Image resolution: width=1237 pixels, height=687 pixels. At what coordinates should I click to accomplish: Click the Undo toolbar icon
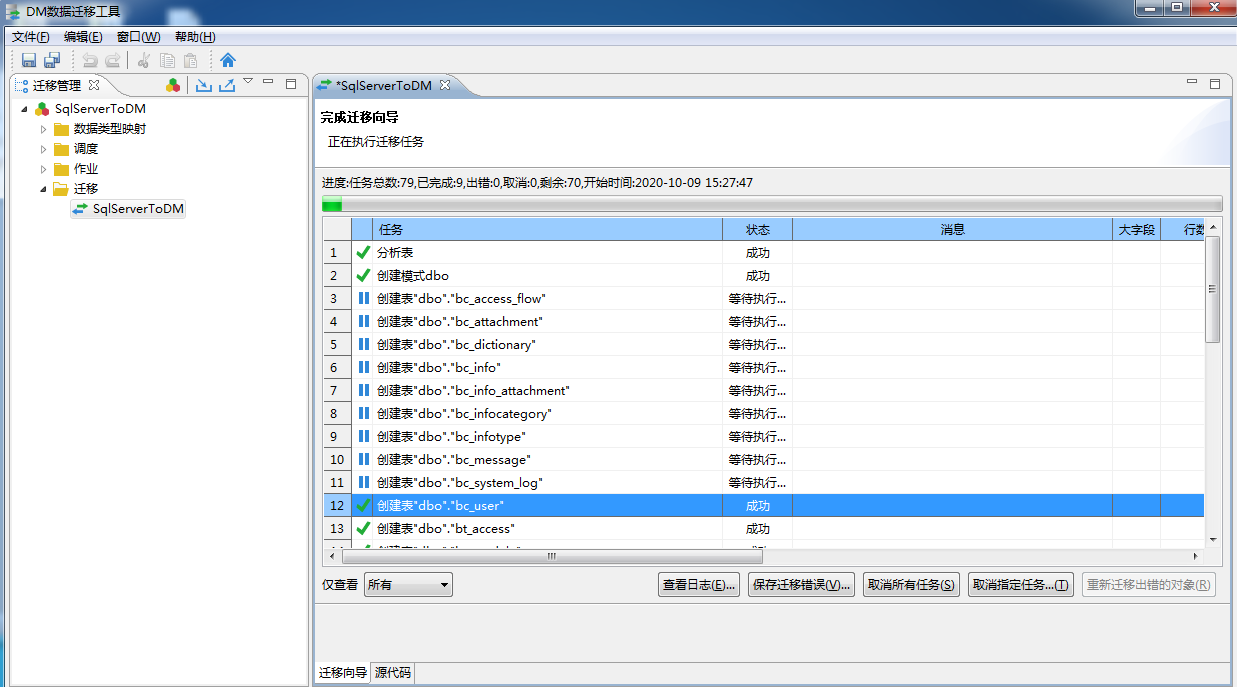click(89, 60)
